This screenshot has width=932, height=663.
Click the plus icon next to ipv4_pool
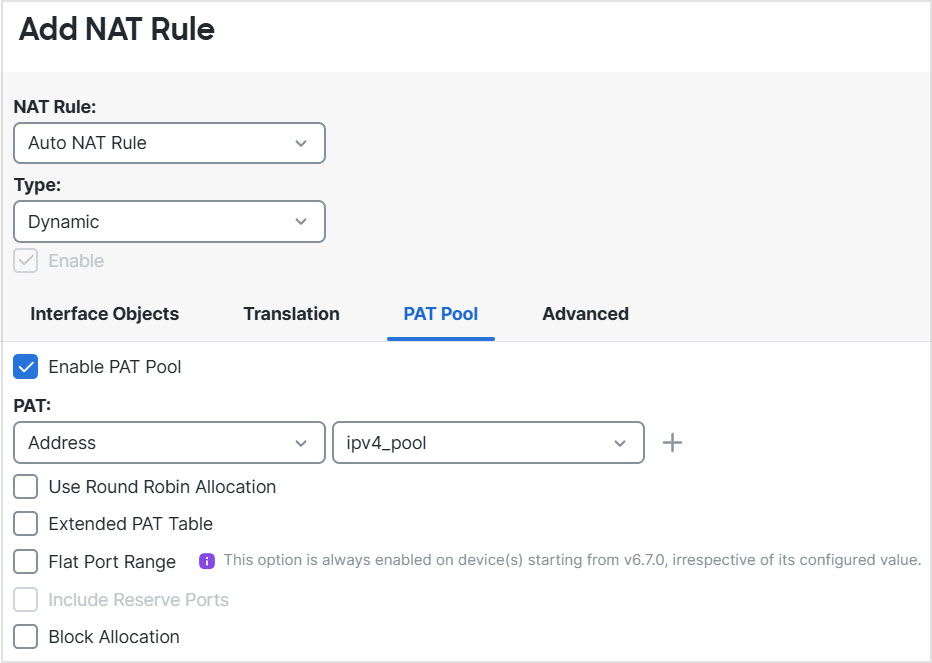(x=673, y=443)
